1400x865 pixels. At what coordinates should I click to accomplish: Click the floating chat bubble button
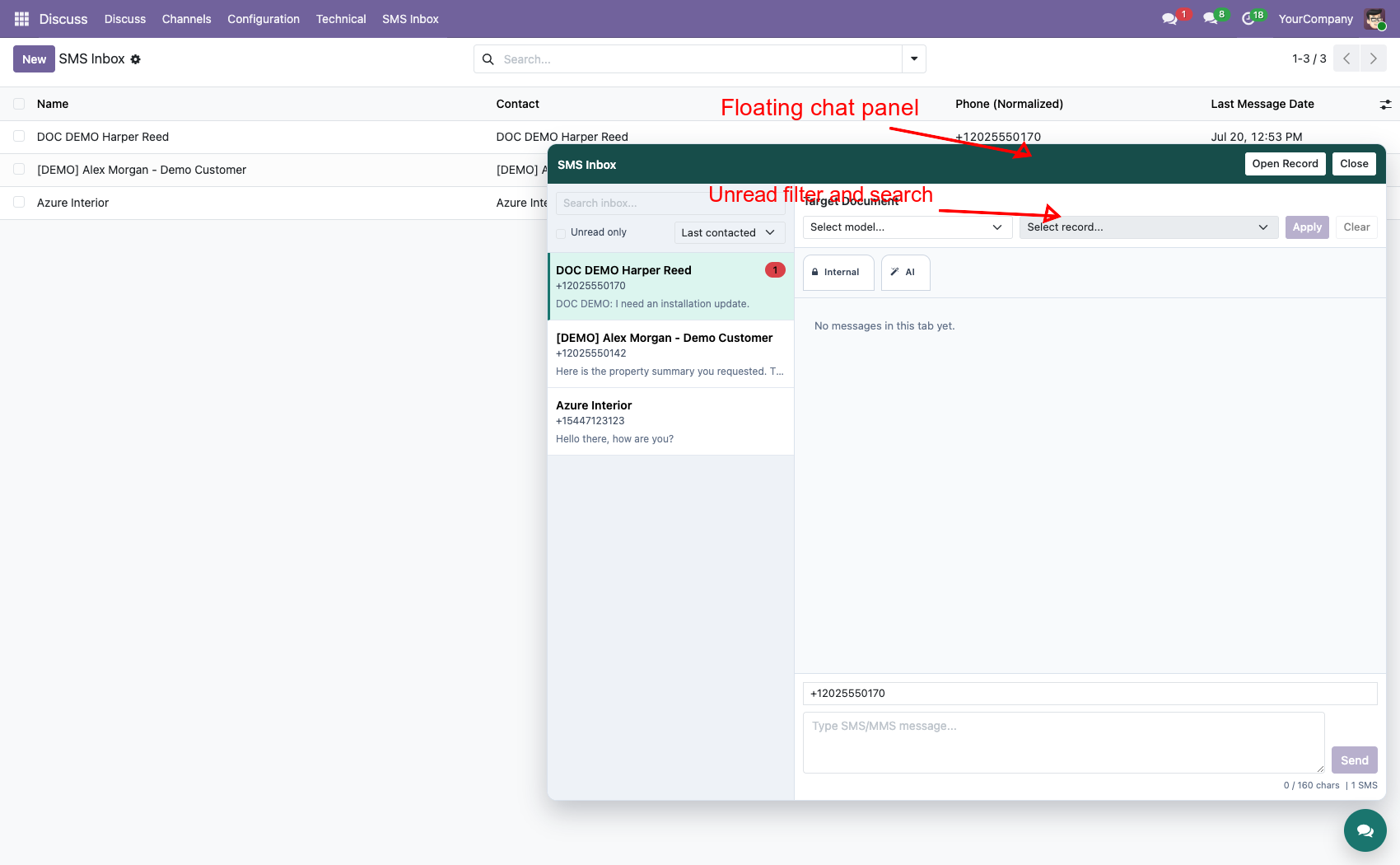click(x=1365, y=830)
